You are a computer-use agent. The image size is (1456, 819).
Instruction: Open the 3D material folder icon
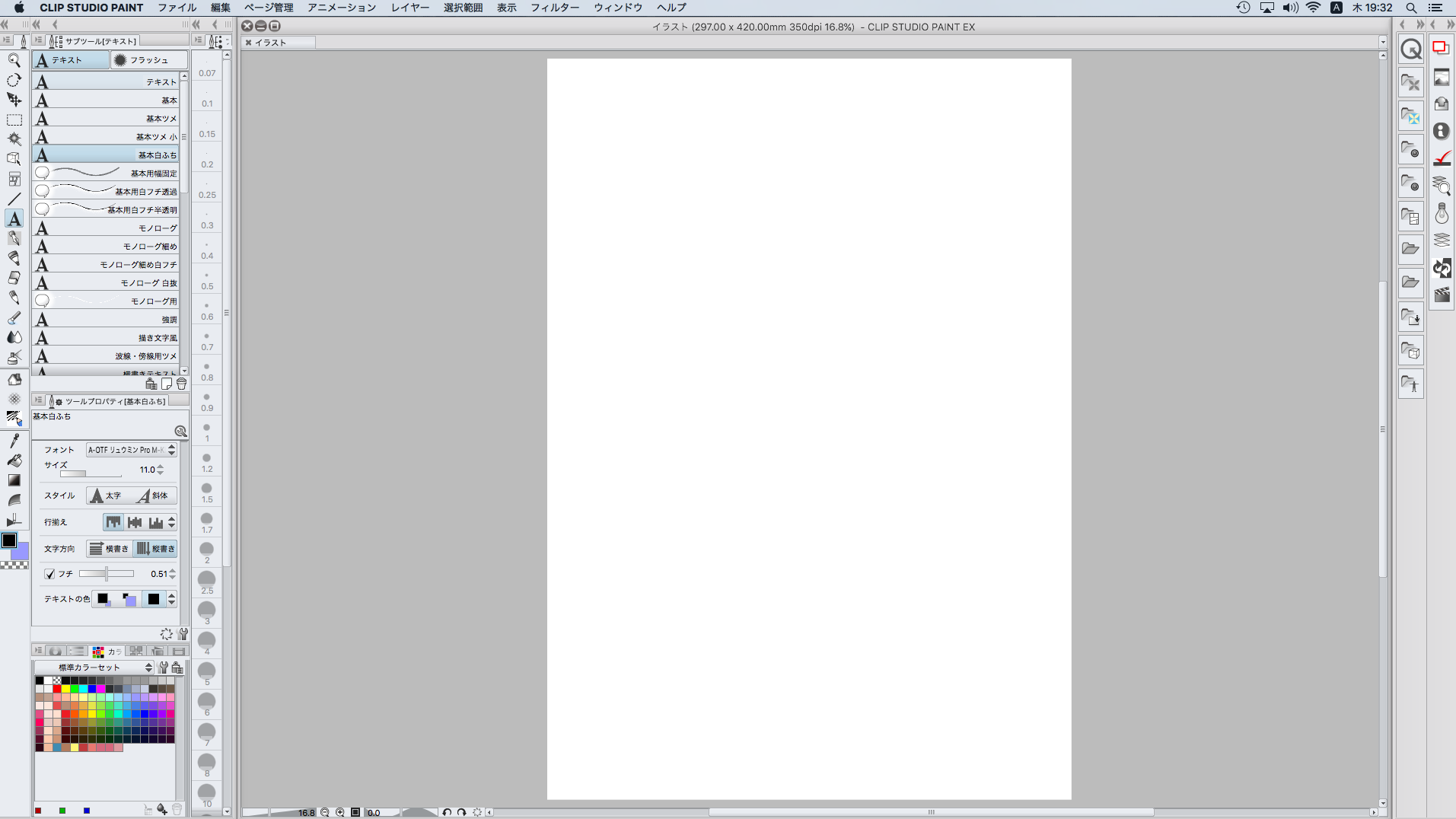coord(1411,350)
